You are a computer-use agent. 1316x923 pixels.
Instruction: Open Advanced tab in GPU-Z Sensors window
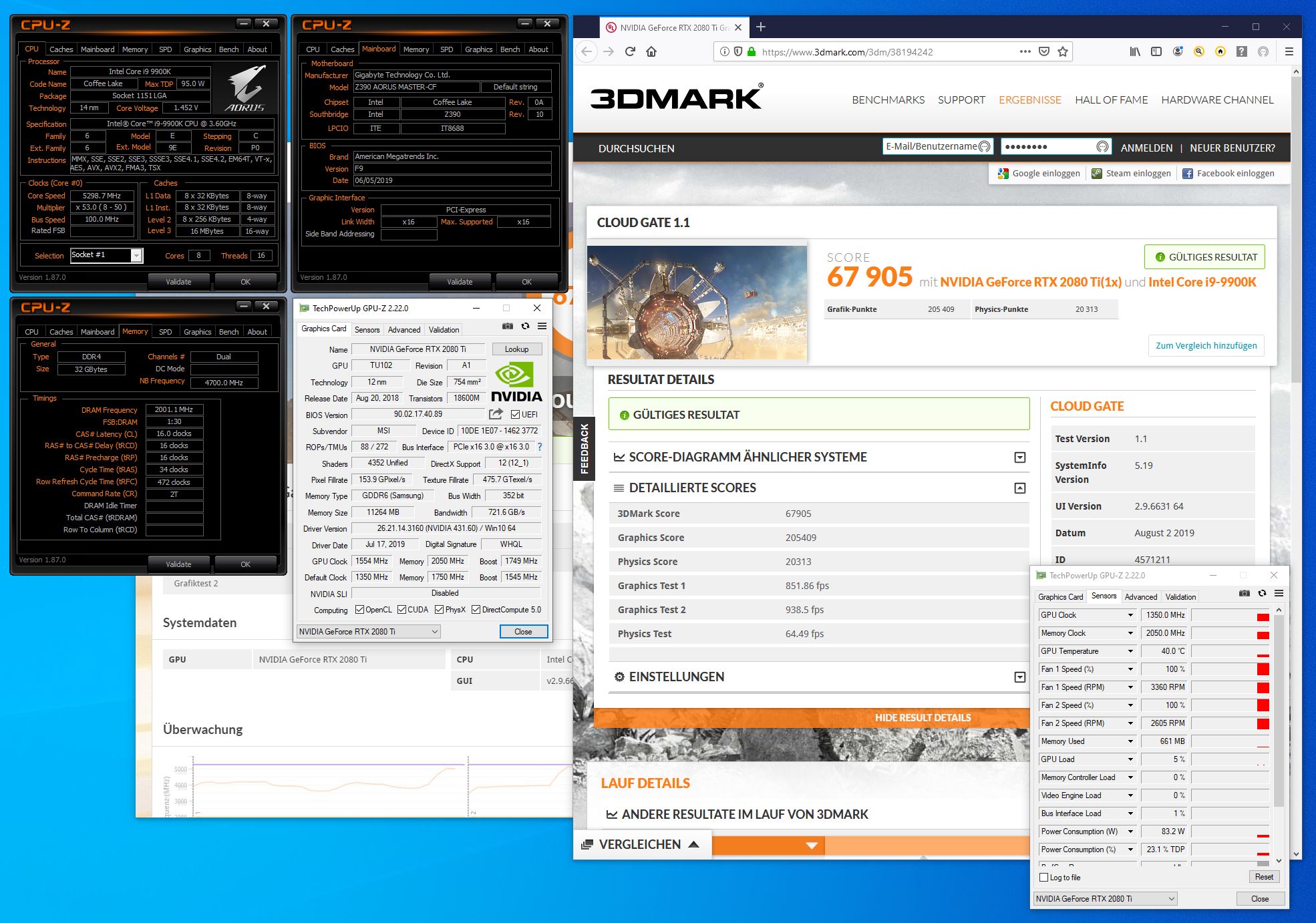(x=1141, y=597)
